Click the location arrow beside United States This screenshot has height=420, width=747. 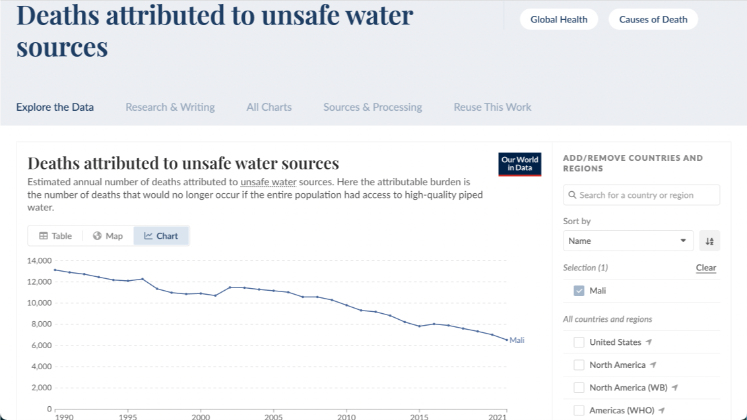[649, 342]
